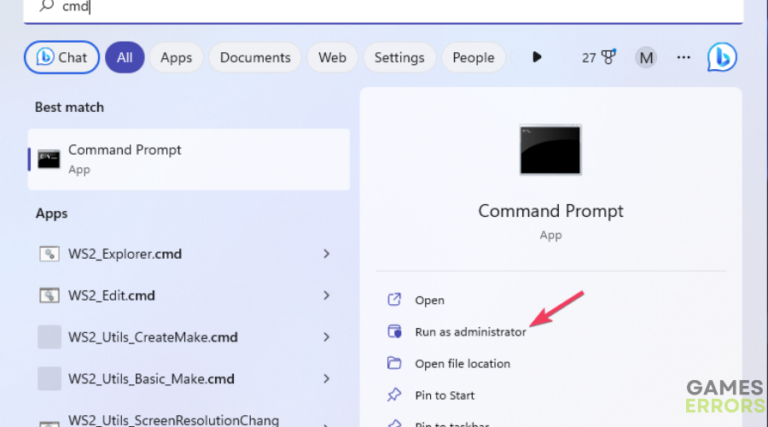Select the Documents filter tab

(x=255, y=57)
